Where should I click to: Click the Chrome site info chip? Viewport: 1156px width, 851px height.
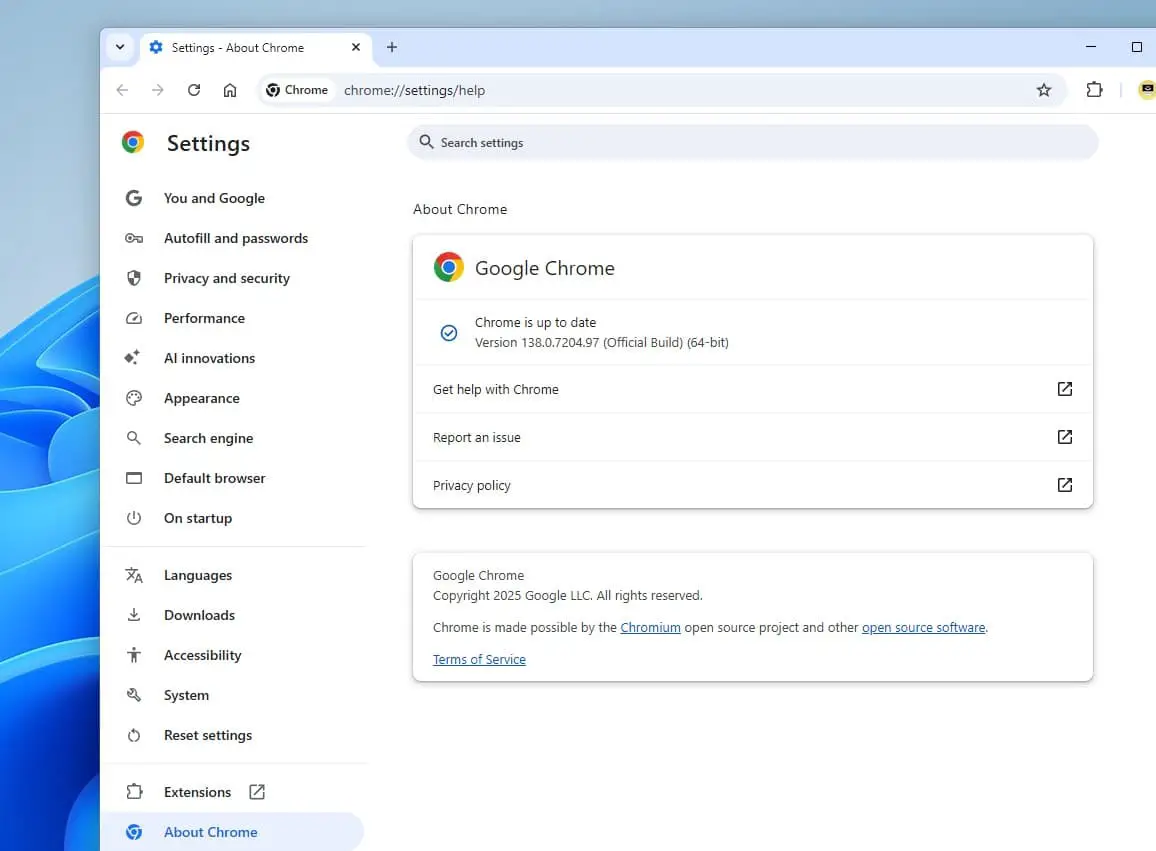point(297,90)
